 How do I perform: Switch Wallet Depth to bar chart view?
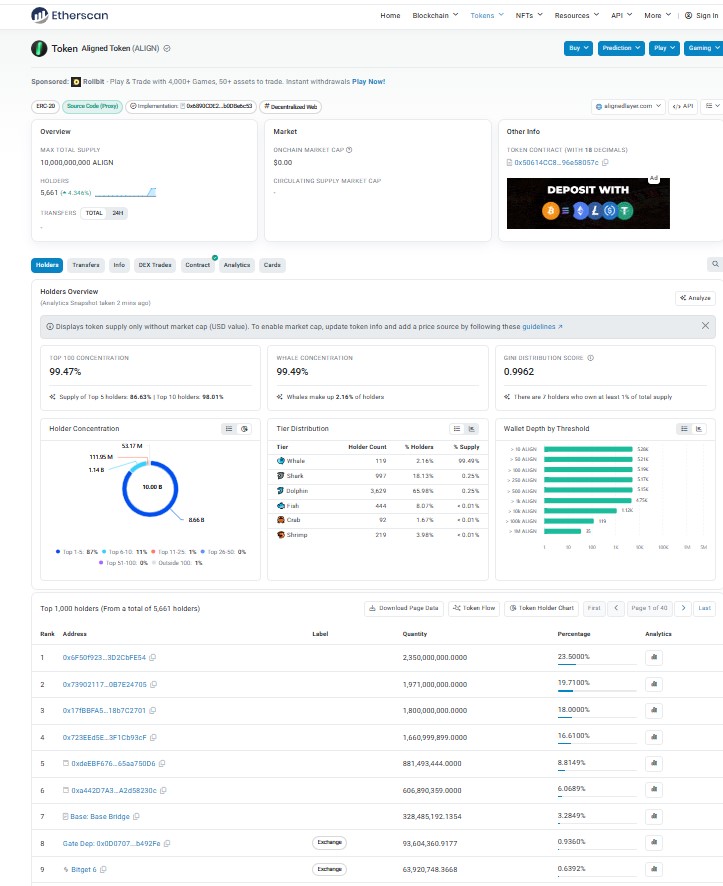pyautogui.click(x=699, y=429)
